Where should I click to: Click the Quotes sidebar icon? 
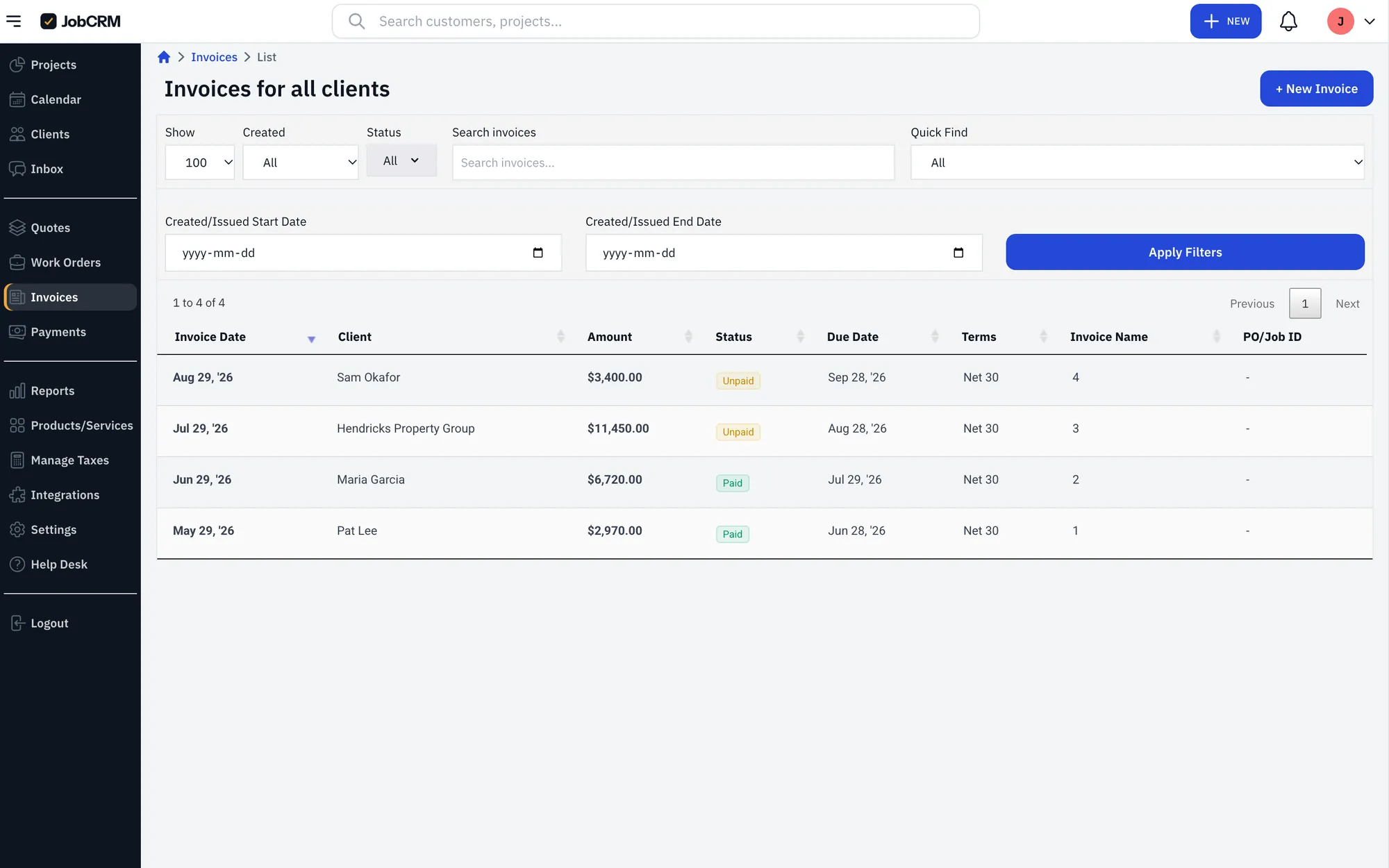tap(17, 228)
